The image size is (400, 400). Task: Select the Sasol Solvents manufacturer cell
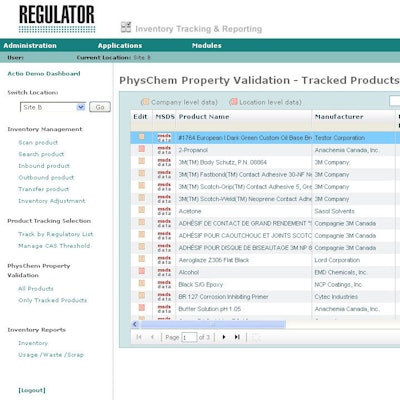[x=354, y=211]
